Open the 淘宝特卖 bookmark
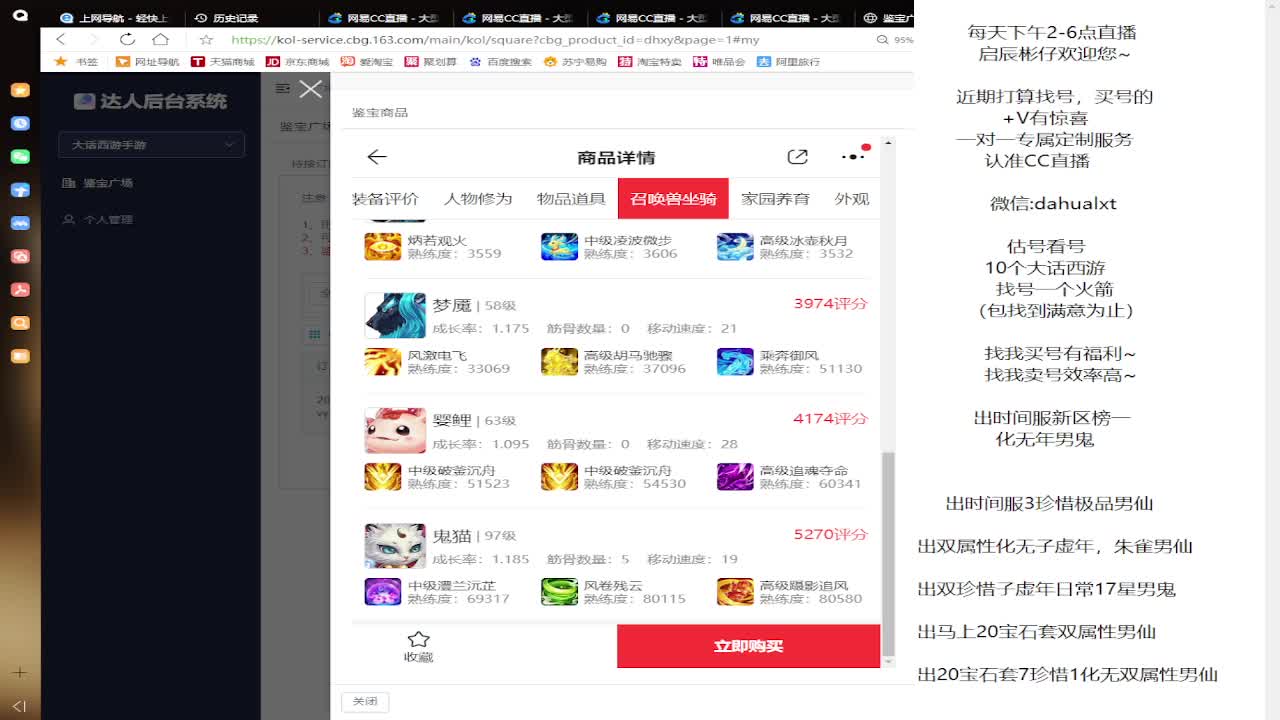This screenshot has width=1280, height=720. click(650, 61)
